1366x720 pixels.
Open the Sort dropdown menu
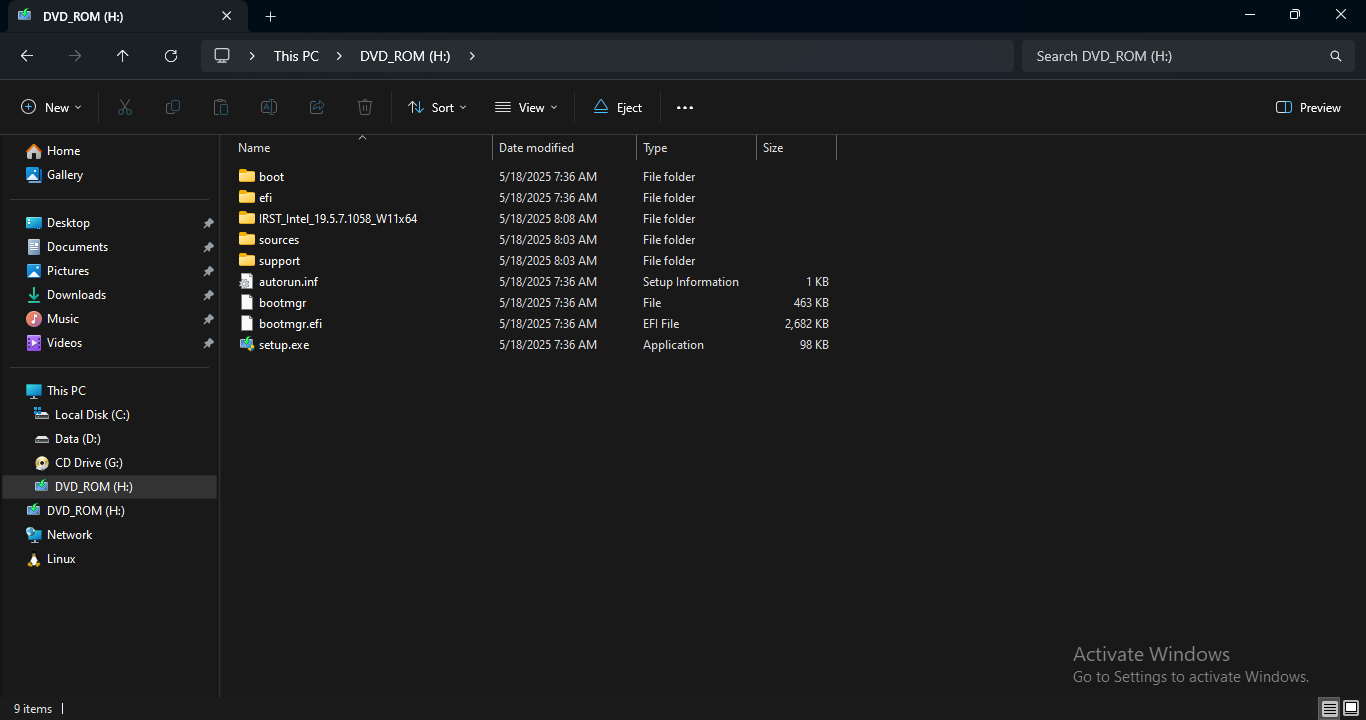click(x=437, y=107)
